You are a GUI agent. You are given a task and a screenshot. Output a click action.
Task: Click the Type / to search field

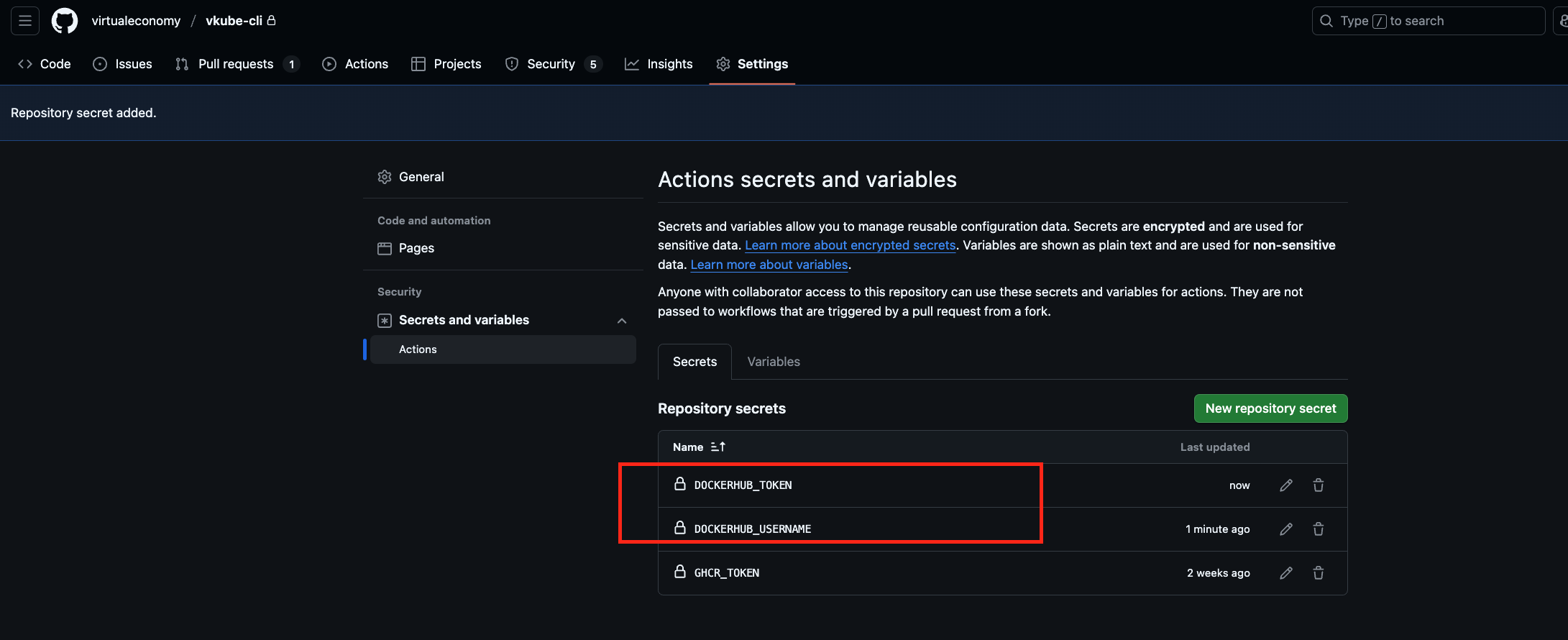pos(1428,21)
